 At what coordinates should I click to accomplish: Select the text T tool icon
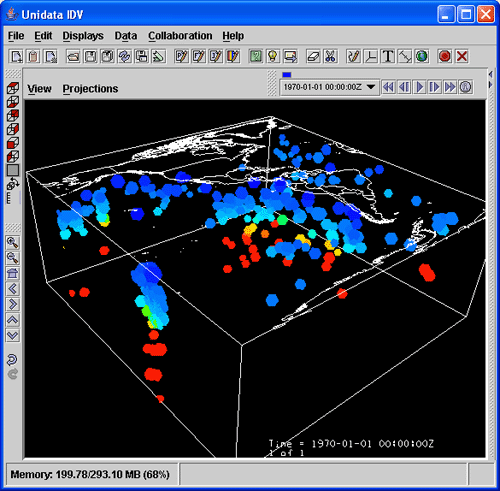click(388, 56)
